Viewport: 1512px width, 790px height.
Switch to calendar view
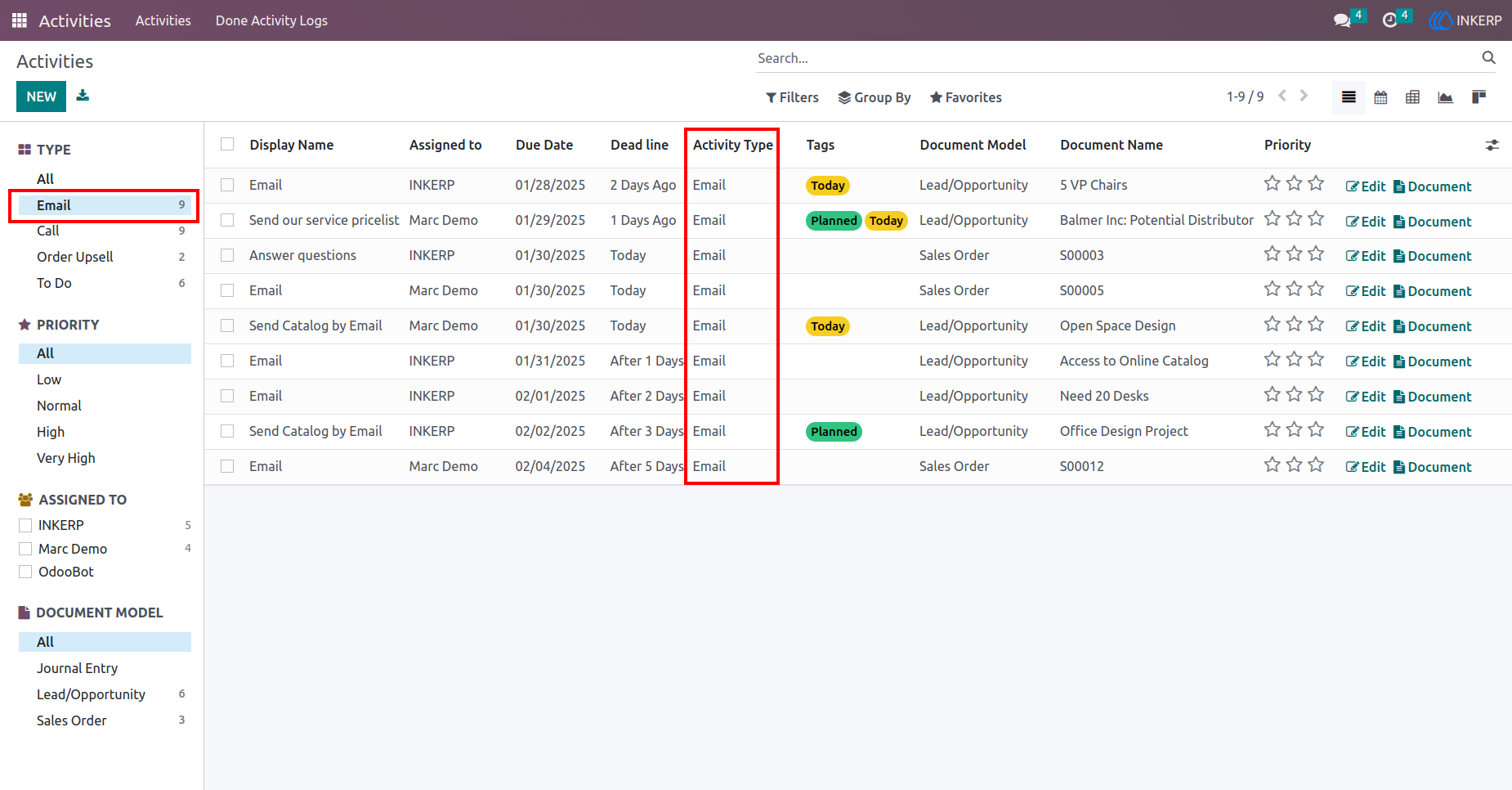(x=1380, y=97)
